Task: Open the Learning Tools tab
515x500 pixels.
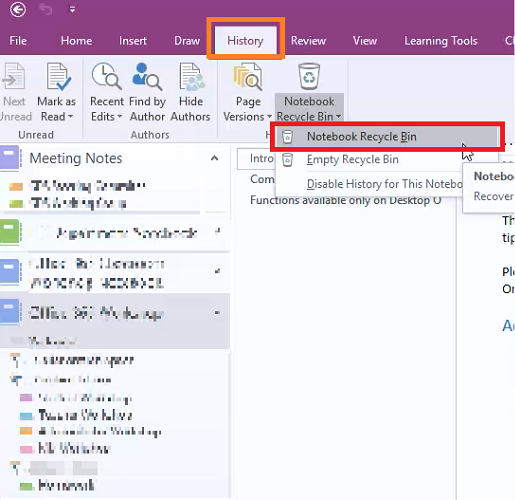Action: pyautogui.click(x=441, y=41)
